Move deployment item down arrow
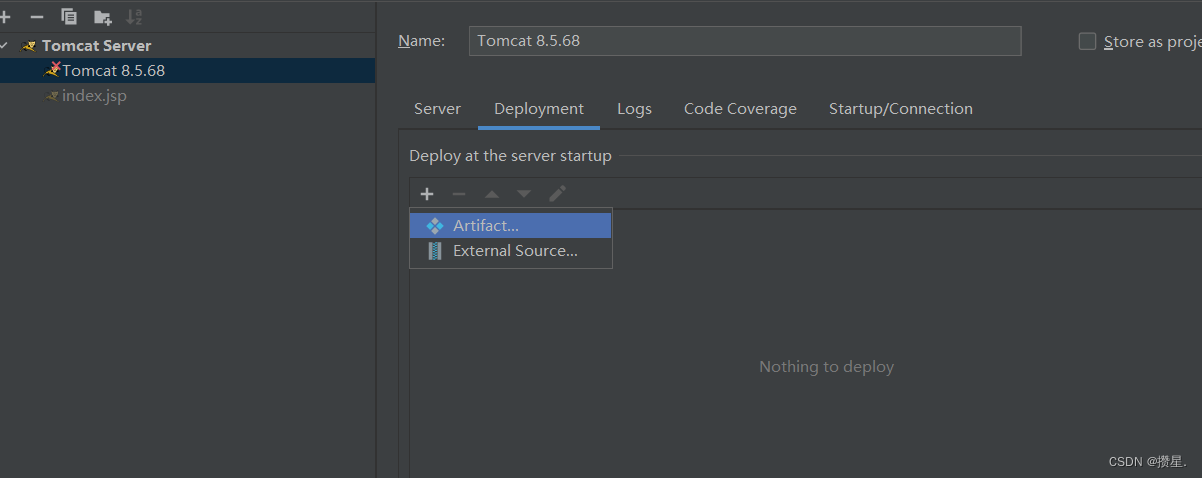1202x478 pixels. pos(524,194)
